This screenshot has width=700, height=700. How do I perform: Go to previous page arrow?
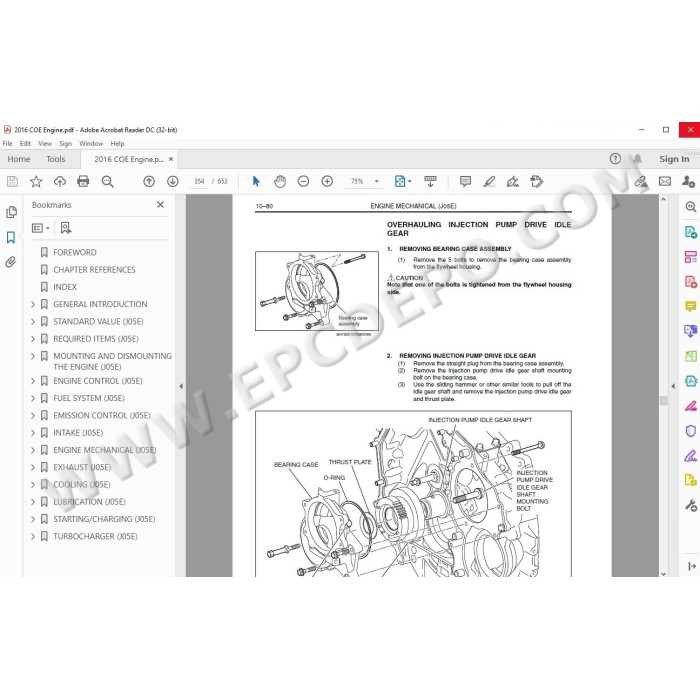pos(149,181)
